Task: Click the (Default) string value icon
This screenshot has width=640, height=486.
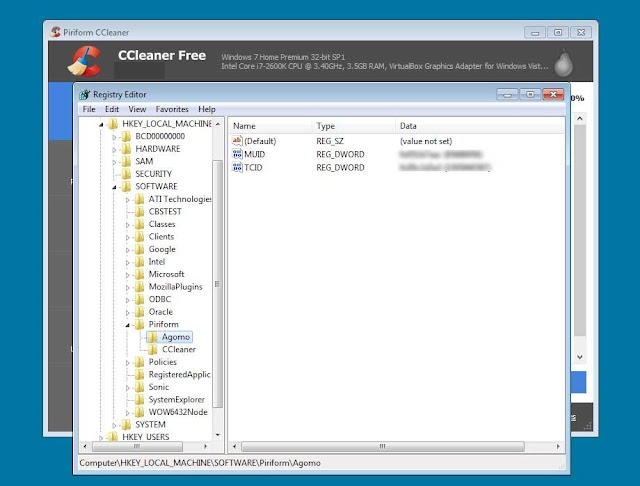Action: point(237,141)
